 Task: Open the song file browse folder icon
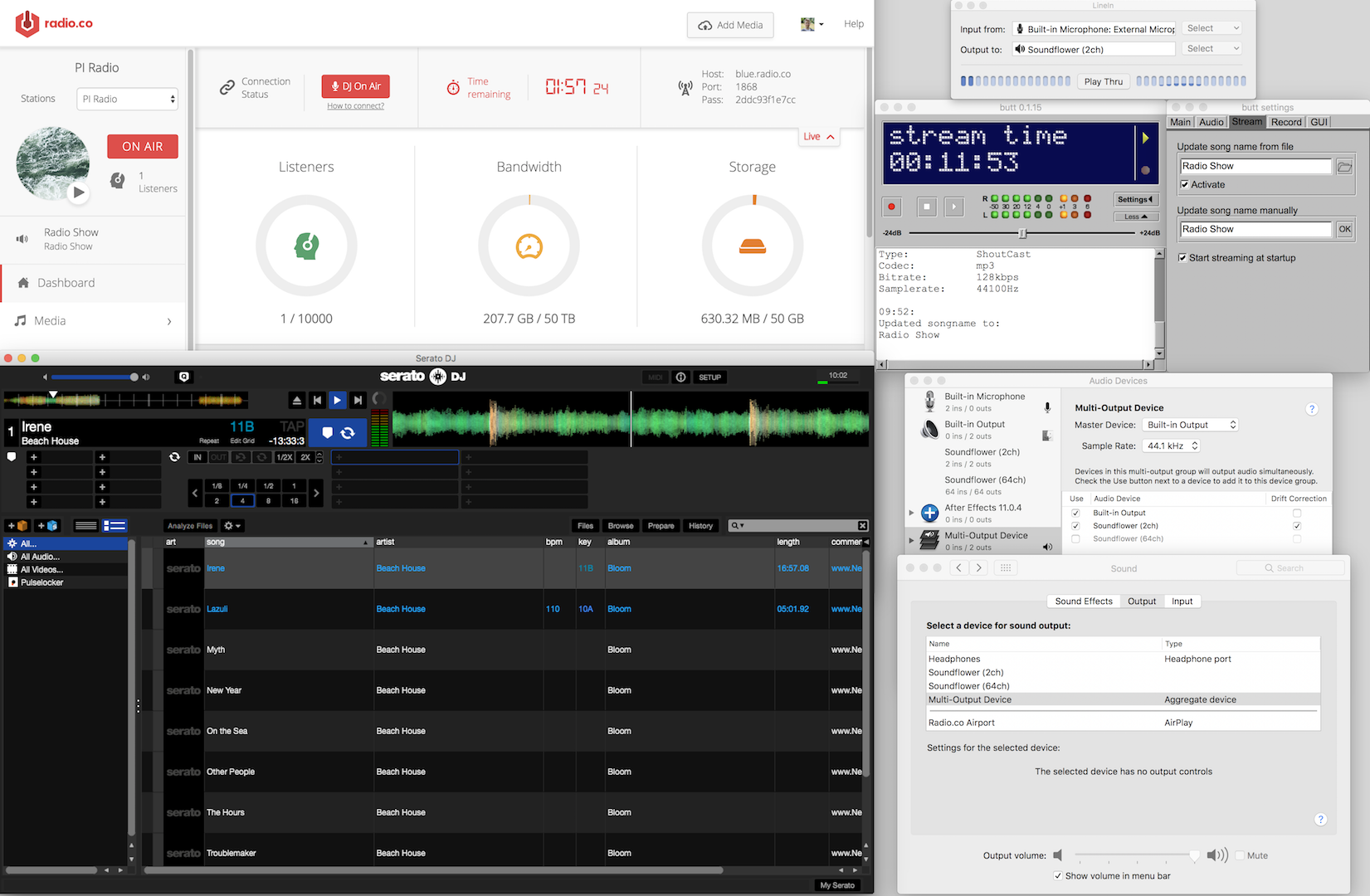[1344, 167]
